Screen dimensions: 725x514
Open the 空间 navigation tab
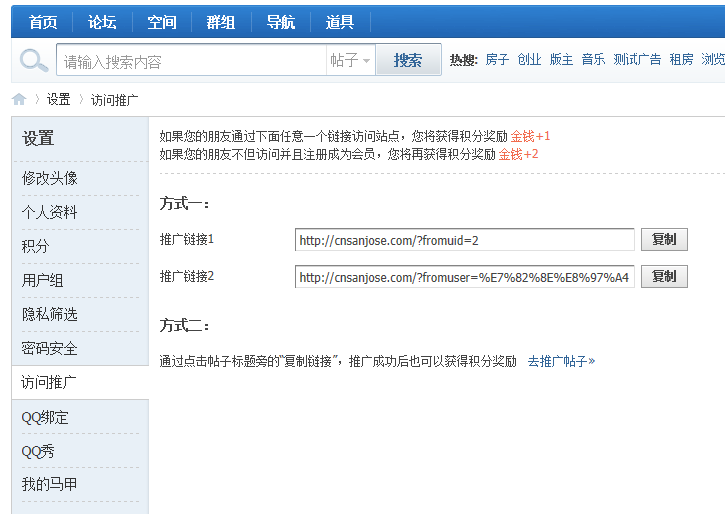click(162, 22)
